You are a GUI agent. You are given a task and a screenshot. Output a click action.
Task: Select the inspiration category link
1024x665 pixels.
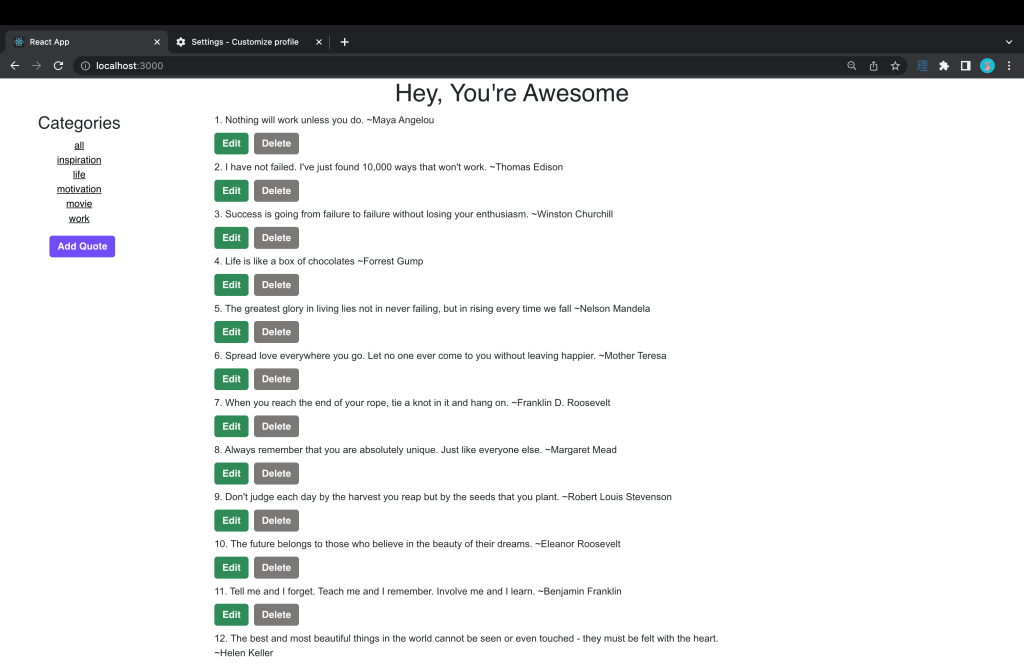click(79, 160)
